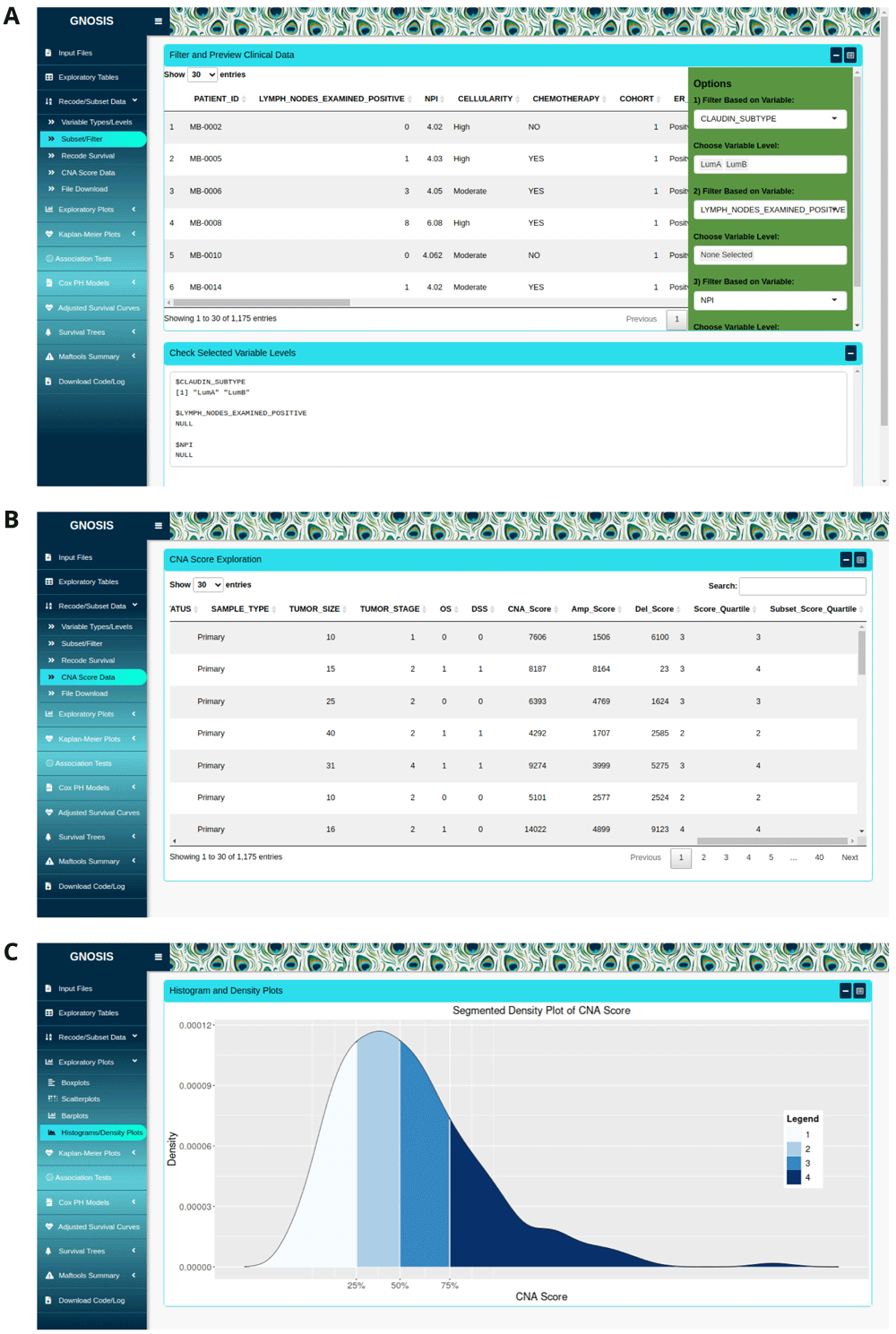This screenshot has width=896, height=1334.
Task: Collapse the Check Selected Variable Levels box
Action: (850, 353)
